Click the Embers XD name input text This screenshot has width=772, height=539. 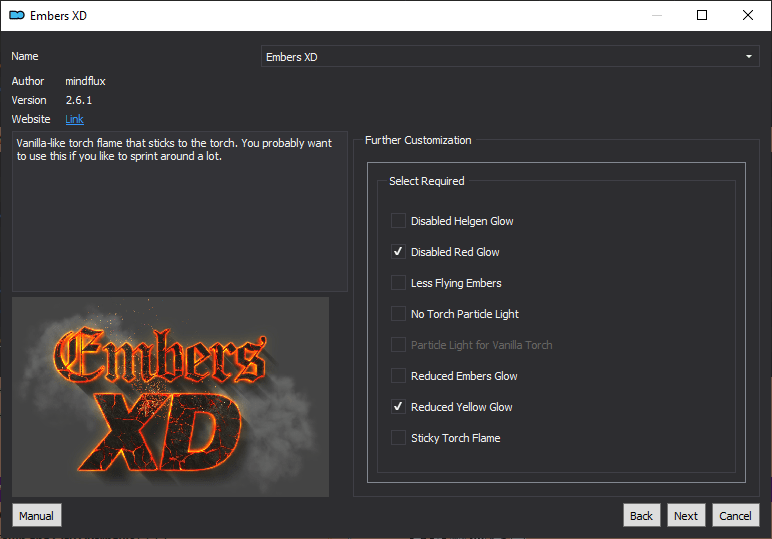pyautogui.click(x=291, y=57)
